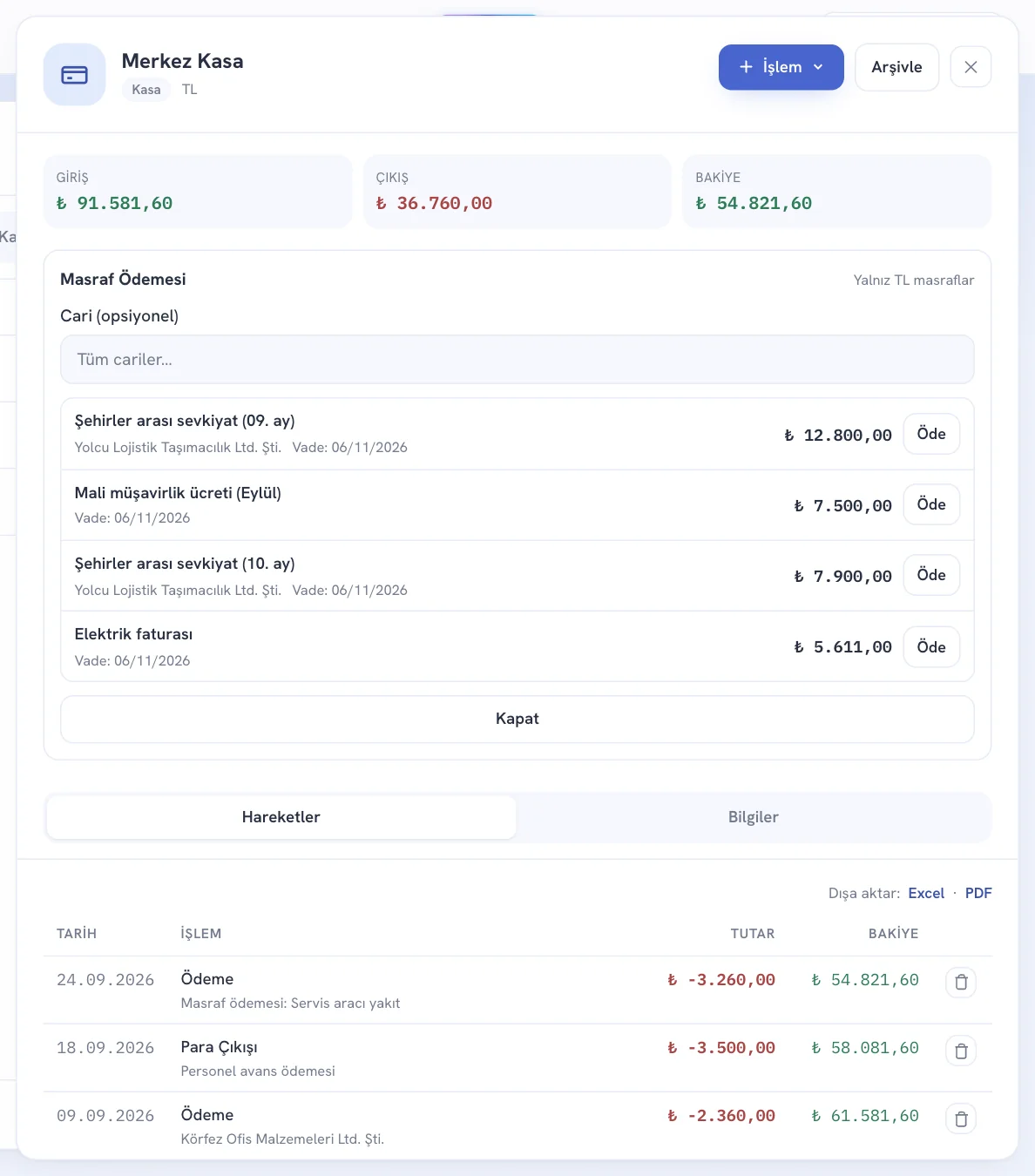Select the Çıkış total ₺ 36.760,00
This screenshot has height=1176, width=1035.
(x=435, y=203)
